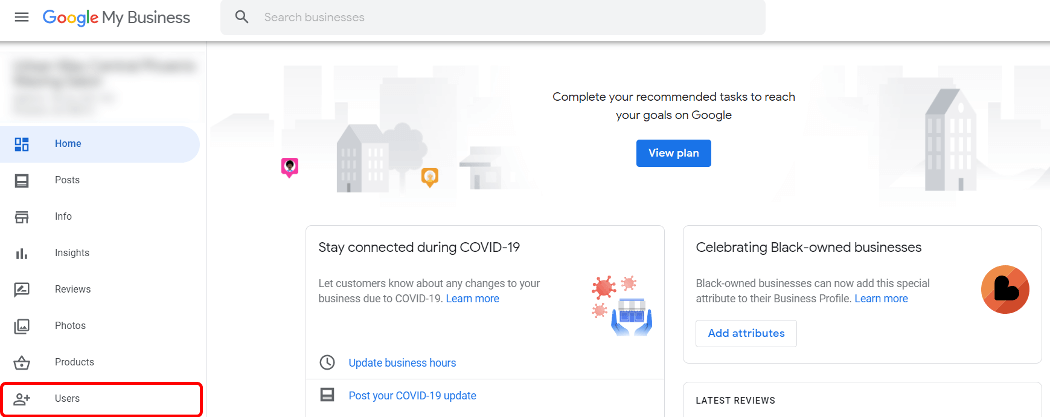The image size is (1052, 418).
Task: Click the Celebrating Black-owned businesses heading
Action: (x=808, y=248)
